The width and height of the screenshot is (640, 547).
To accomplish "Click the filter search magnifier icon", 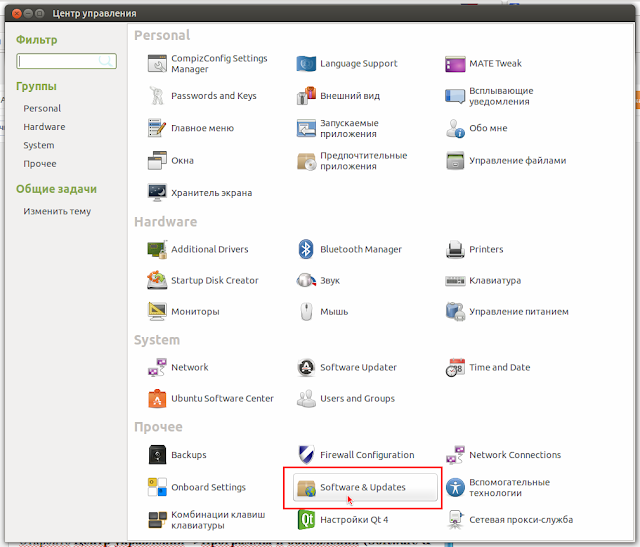I will tap(106, 61).
